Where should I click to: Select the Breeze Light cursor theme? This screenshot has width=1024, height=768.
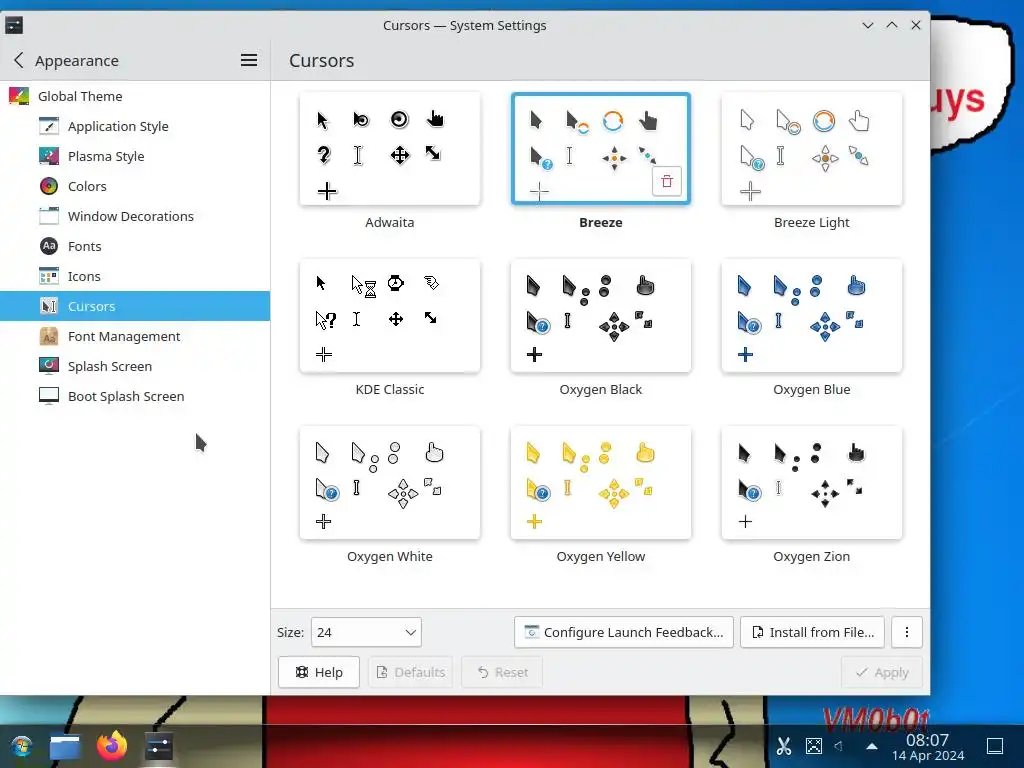pyautogui.click(x=812, y=149)
